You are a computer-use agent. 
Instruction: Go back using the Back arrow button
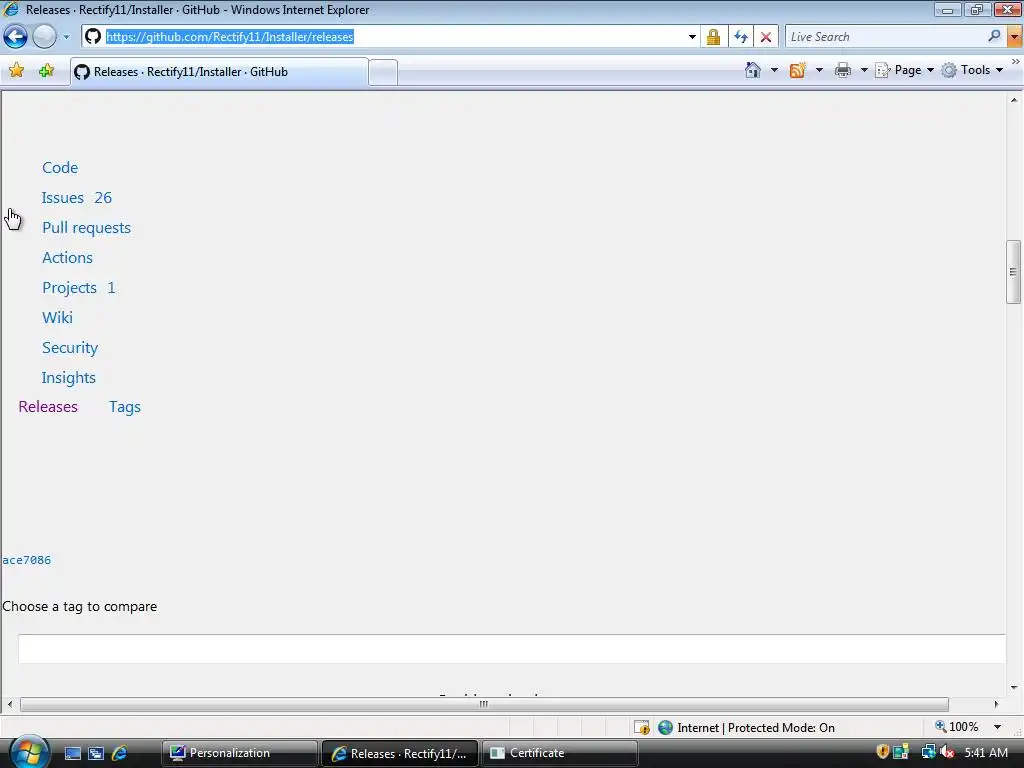tap(16, 37)
